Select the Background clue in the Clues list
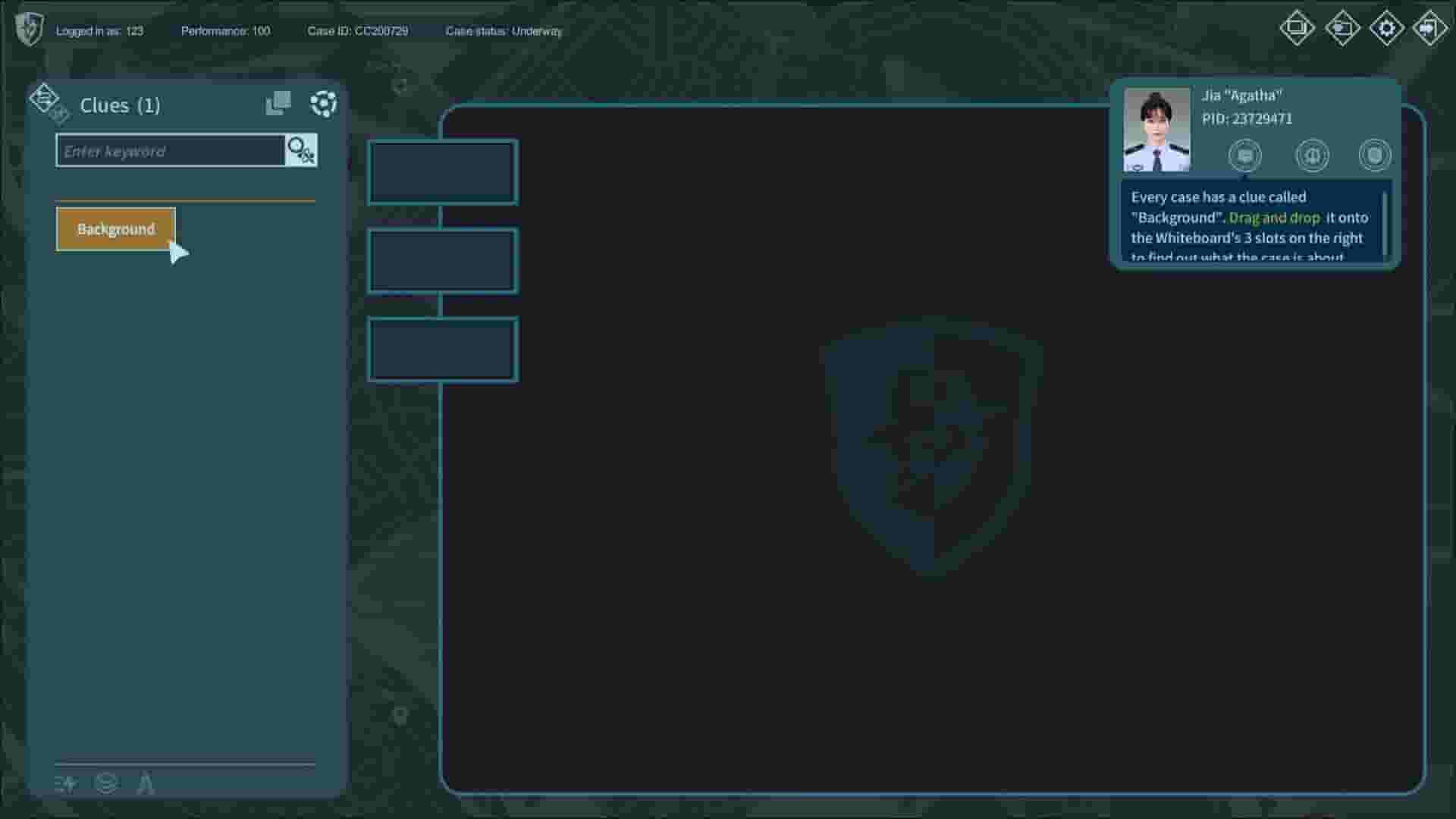 (x=115, y=228)
